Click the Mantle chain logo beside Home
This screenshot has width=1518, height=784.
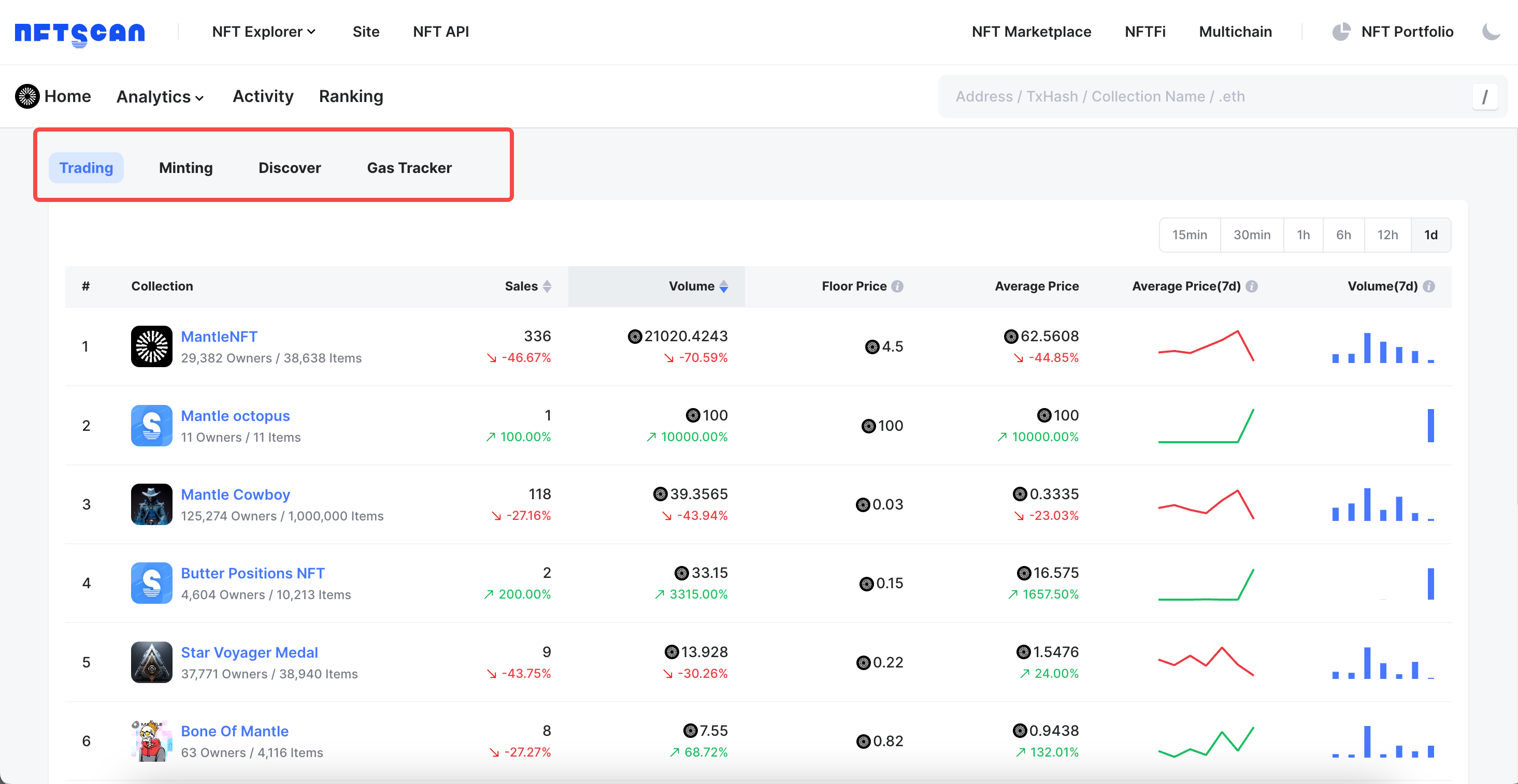coord(27,97)
